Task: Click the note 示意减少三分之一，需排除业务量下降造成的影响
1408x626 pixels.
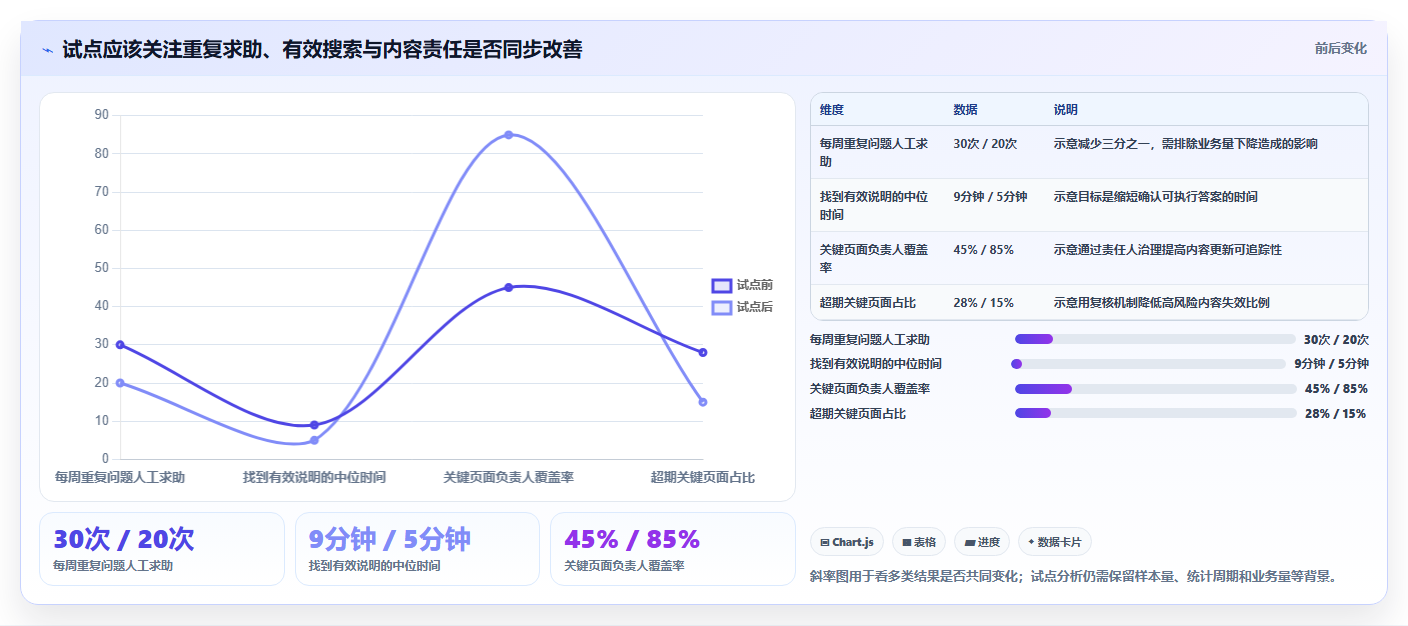Action: coord(1186,144)
